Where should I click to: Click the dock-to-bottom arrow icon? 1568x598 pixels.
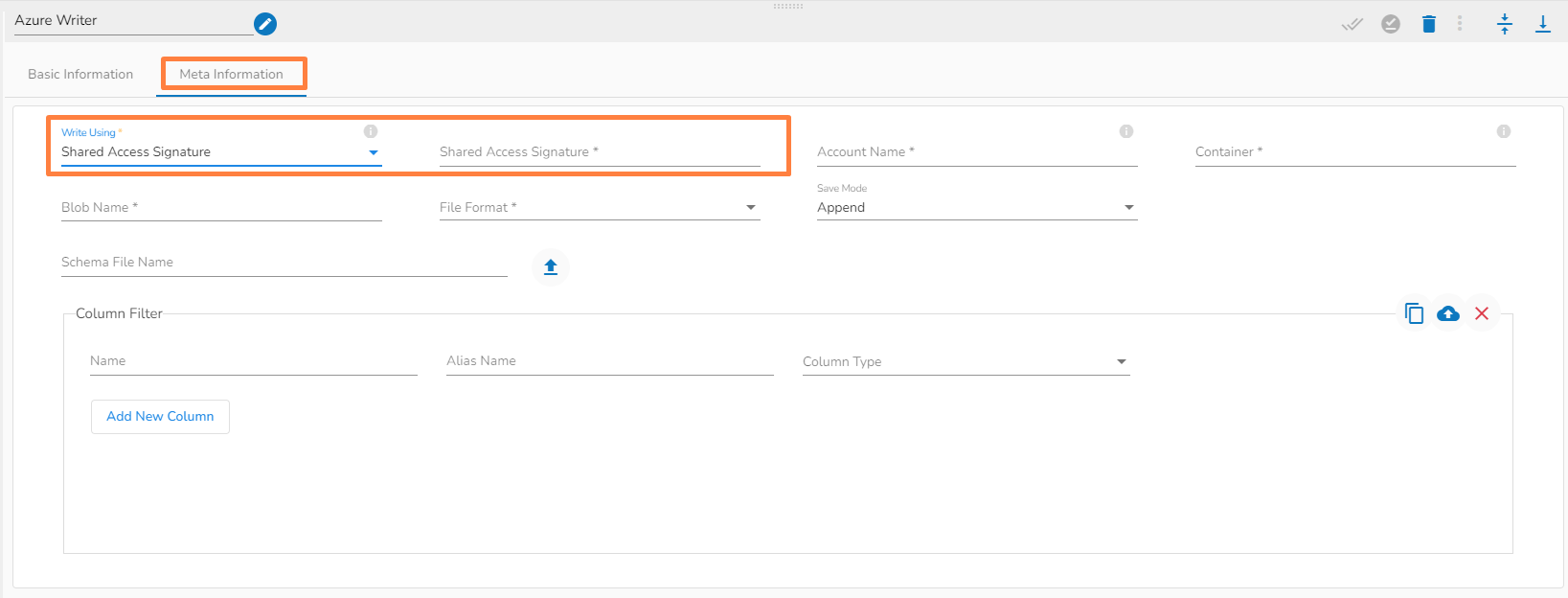pos(1543,24)
